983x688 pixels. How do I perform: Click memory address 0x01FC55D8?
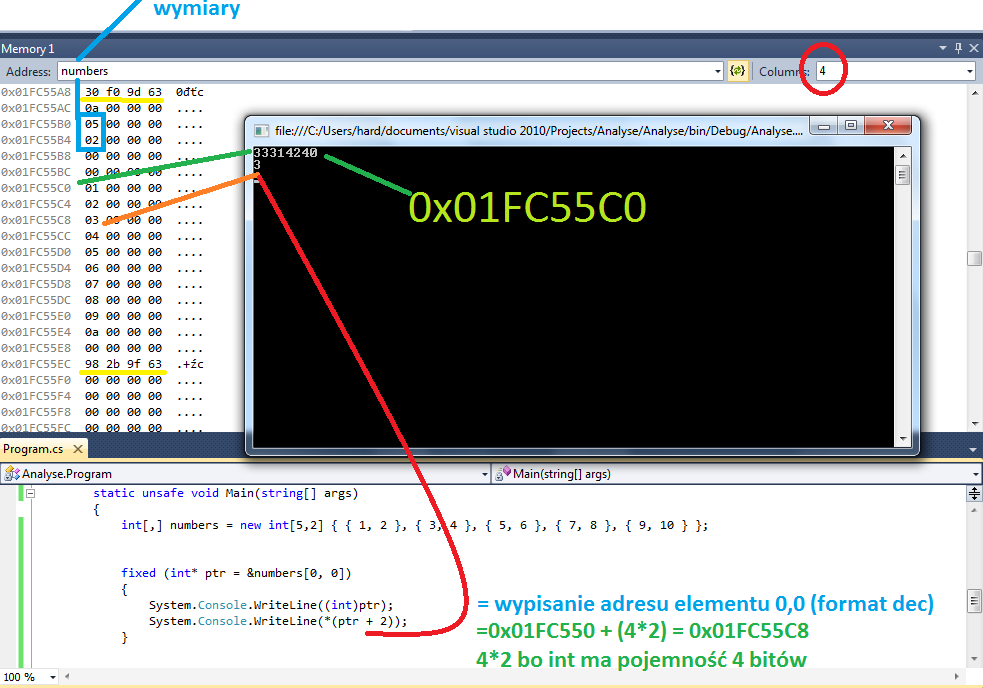36,284
